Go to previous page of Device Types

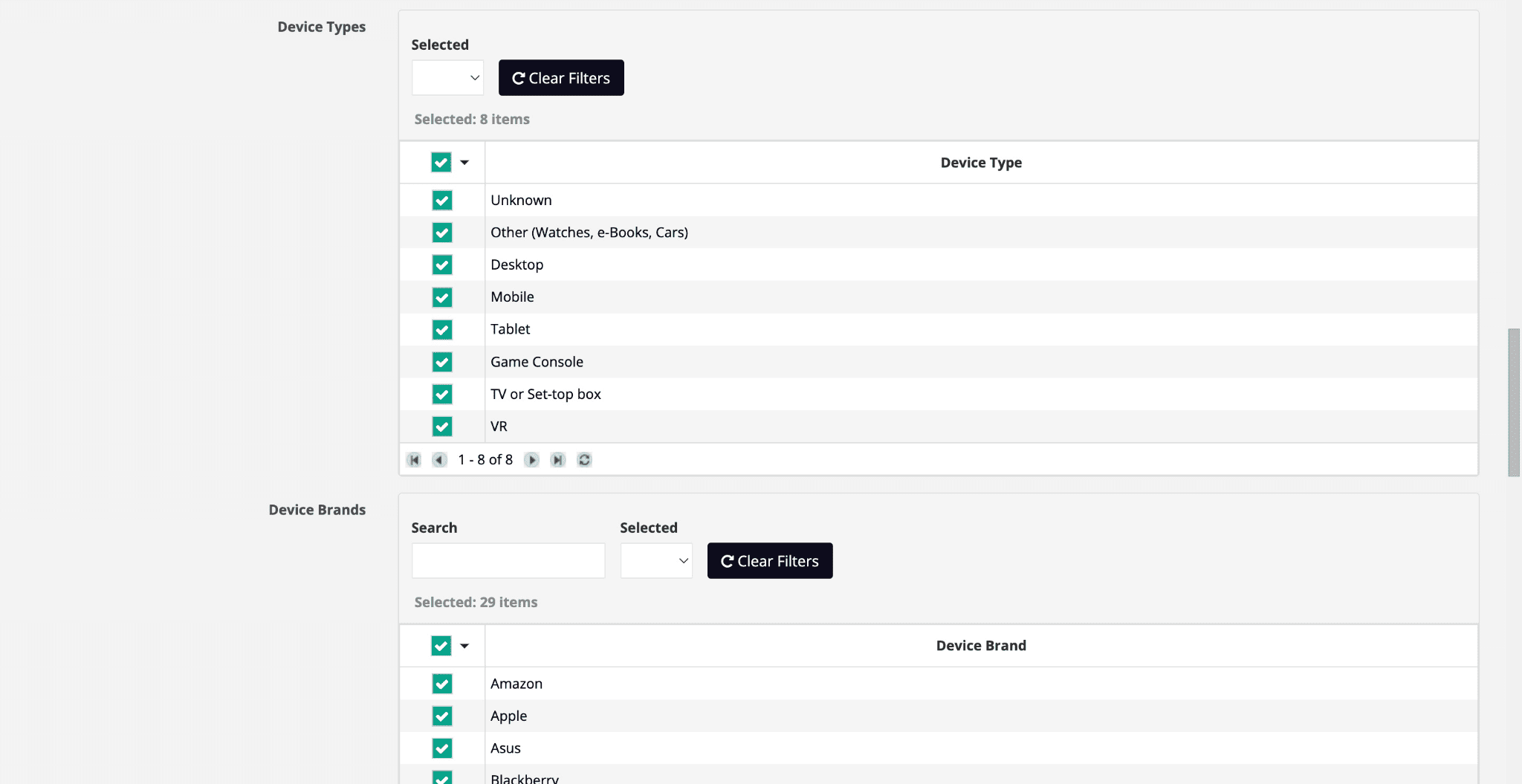point(440,460)
